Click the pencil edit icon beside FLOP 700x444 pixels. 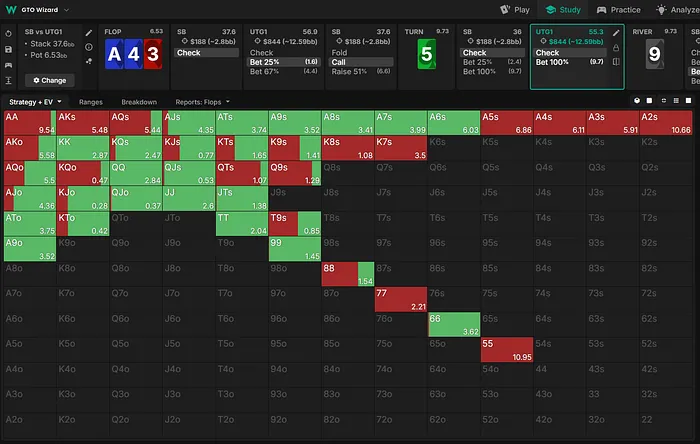89,33
